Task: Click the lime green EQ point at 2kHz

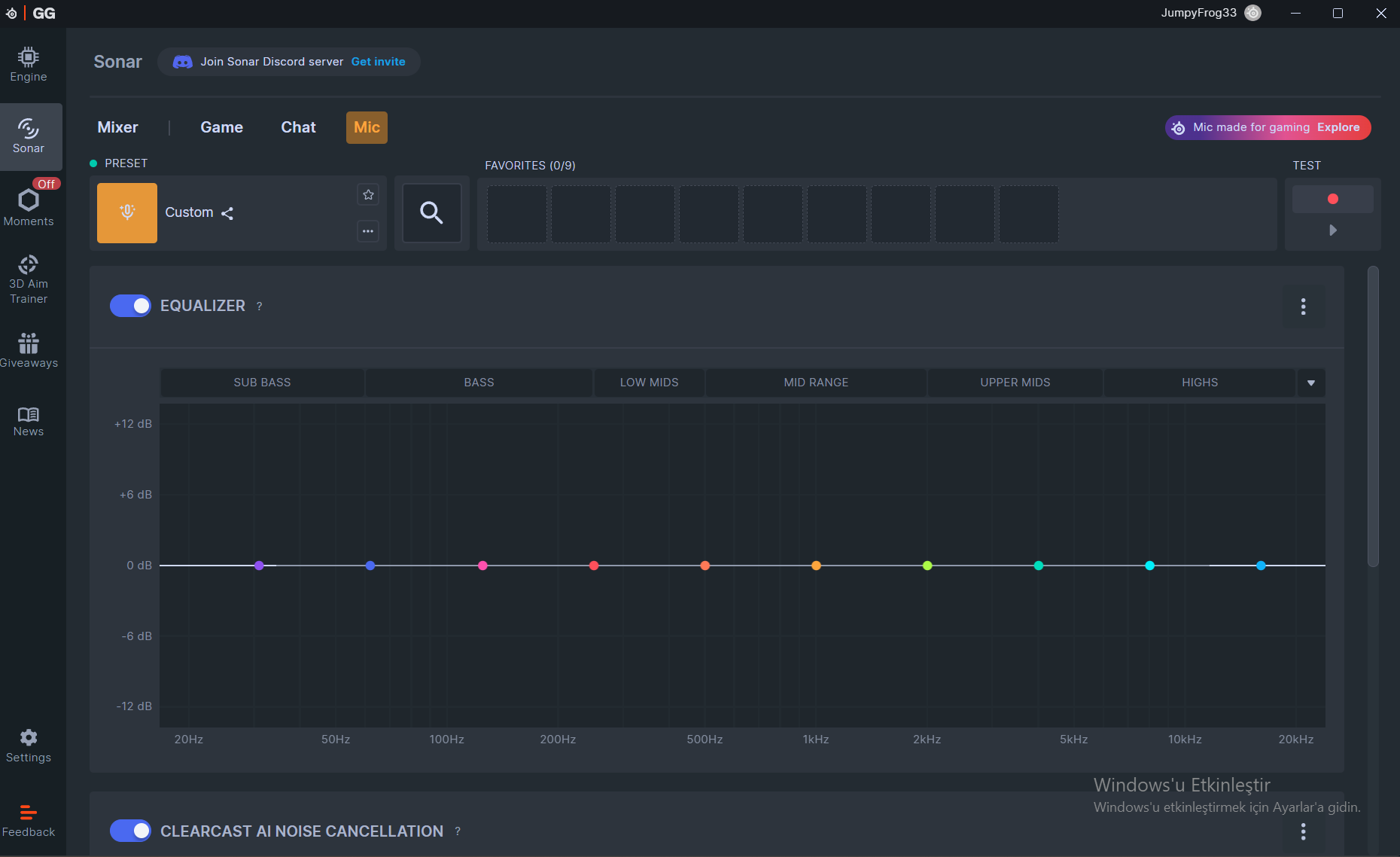Action: pyautogui.click(x=927, y=566)
